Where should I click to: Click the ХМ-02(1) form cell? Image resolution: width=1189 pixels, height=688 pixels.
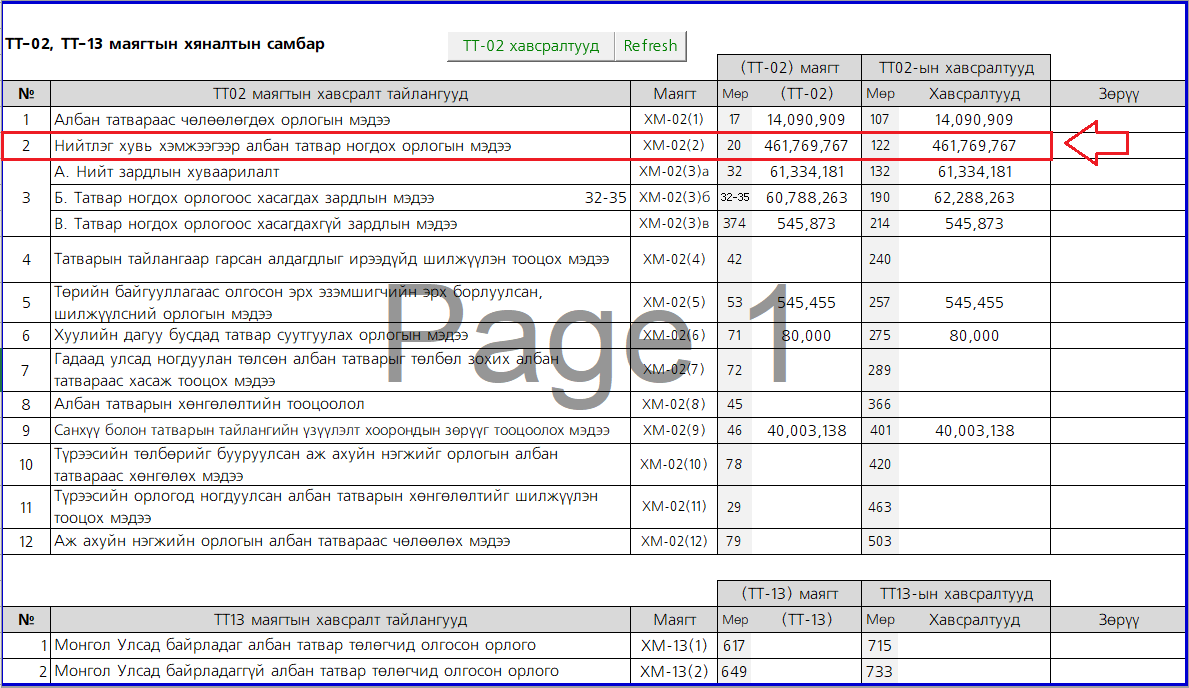tap(674, 120)
